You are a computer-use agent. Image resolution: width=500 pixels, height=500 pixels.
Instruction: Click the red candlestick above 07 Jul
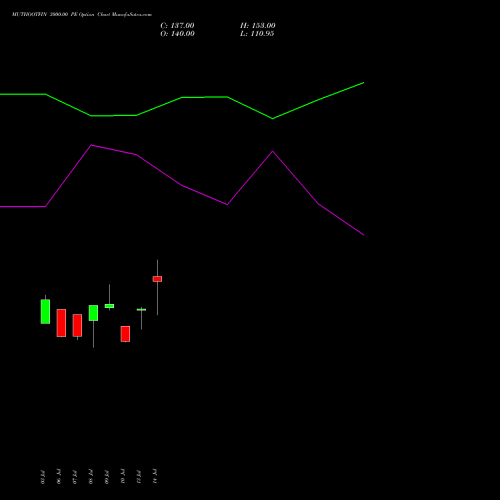[77, 325]
